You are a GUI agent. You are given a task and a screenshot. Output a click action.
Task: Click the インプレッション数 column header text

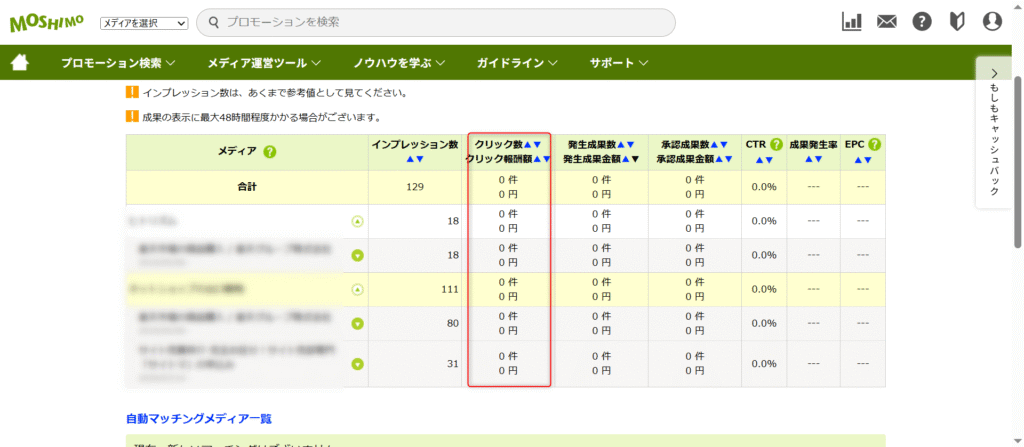point(415,145)
